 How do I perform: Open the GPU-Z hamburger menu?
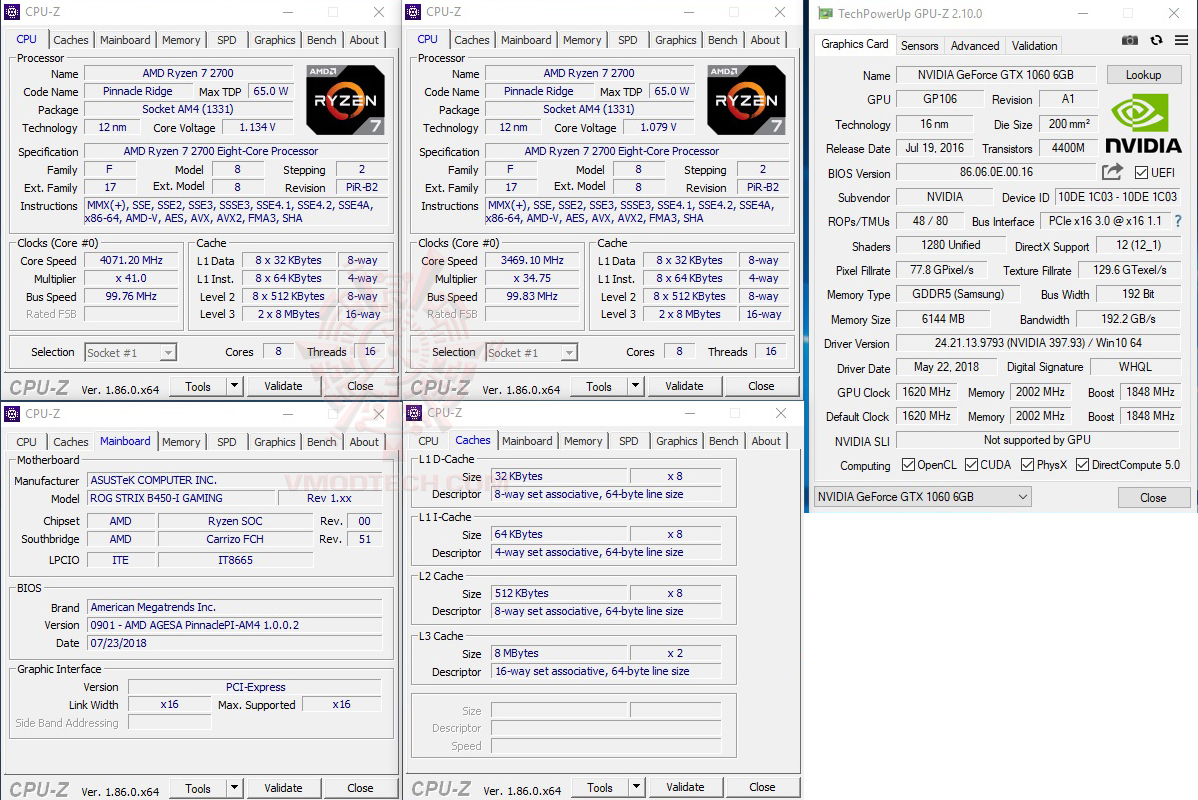click(1181, 40)
